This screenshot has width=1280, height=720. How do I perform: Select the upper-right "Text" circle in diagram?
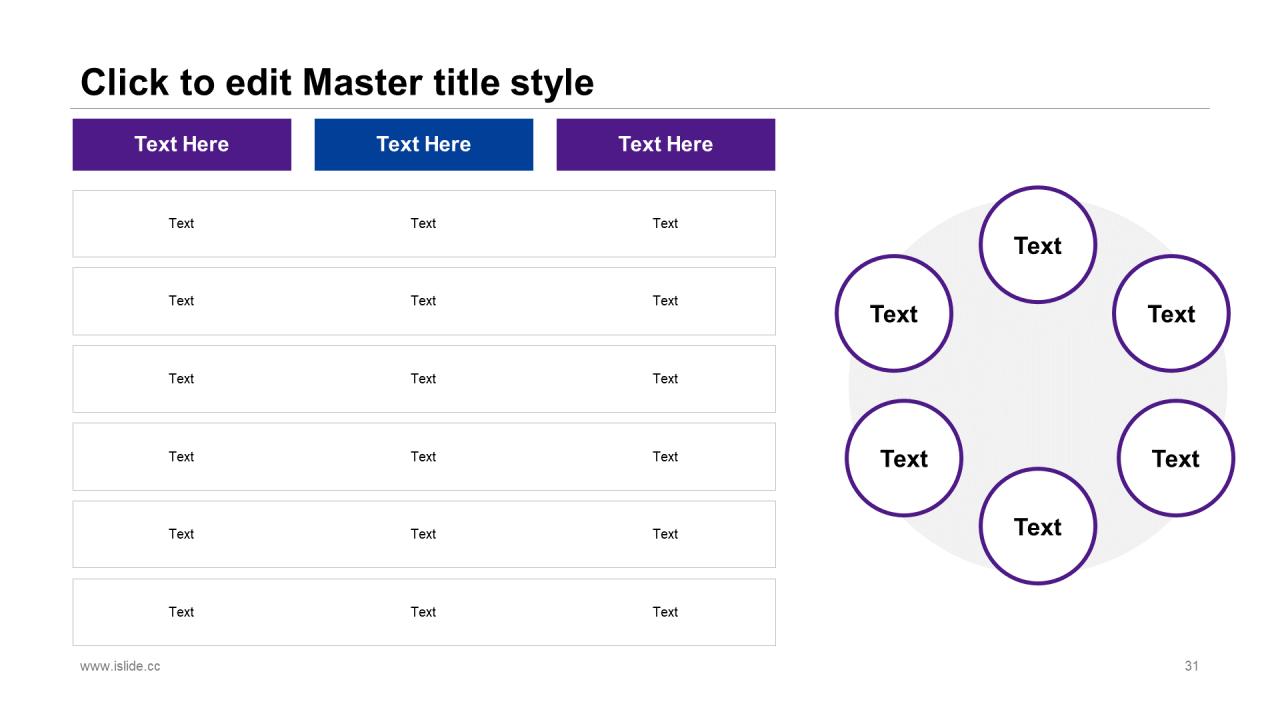(x=1171, y=314)
